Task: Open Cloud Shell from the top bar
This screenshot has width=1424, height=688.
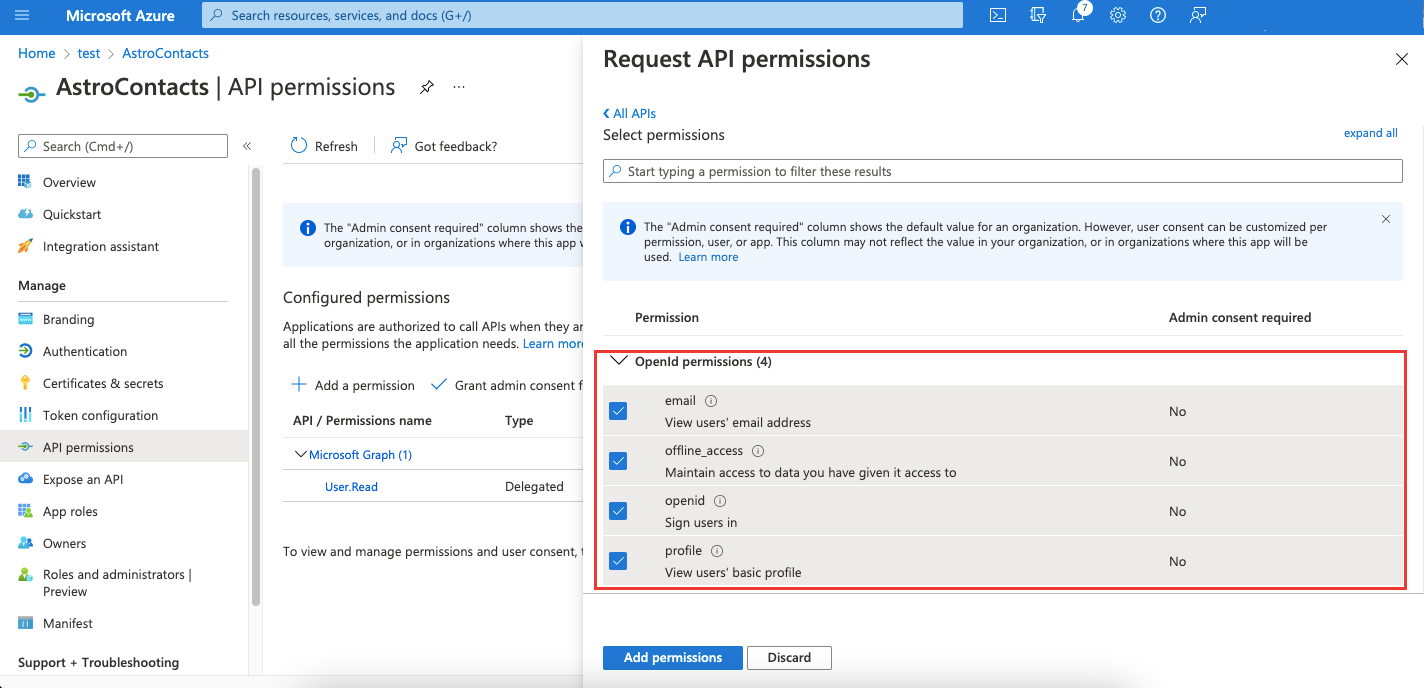Action: click(998, 15)
